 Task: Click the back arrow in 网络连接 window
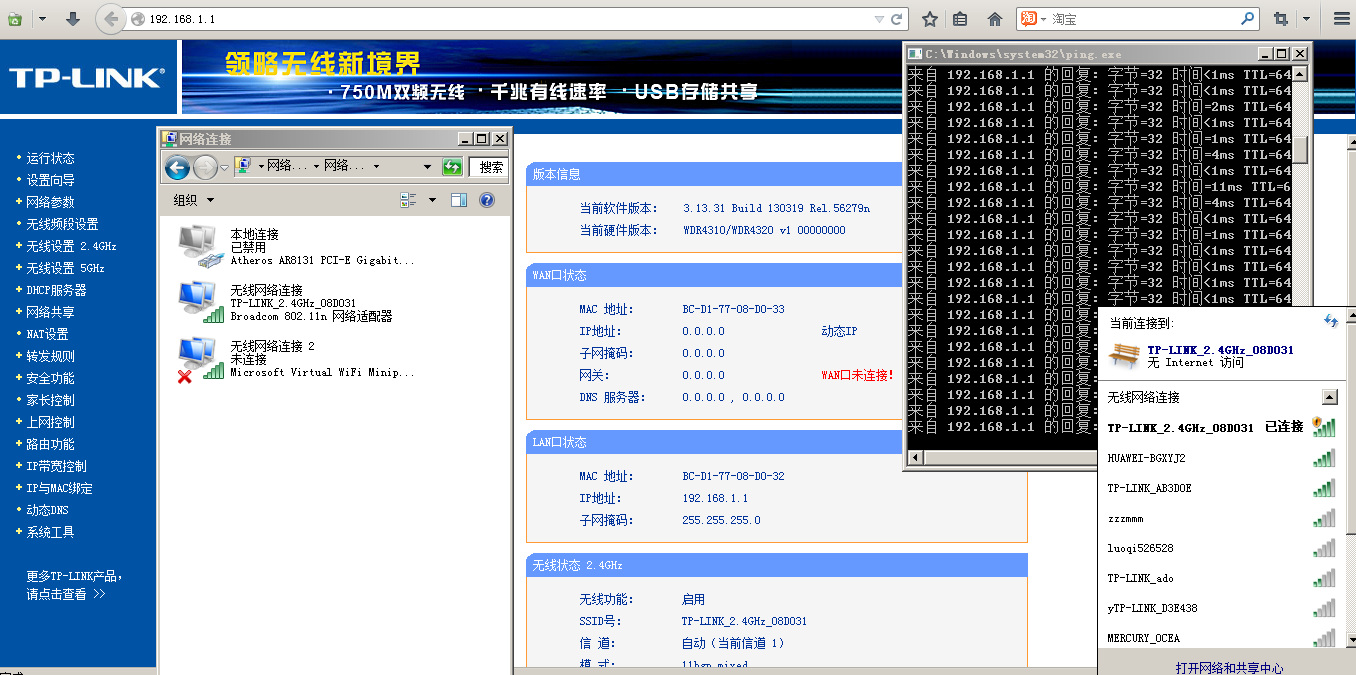[x=177, y=167]
